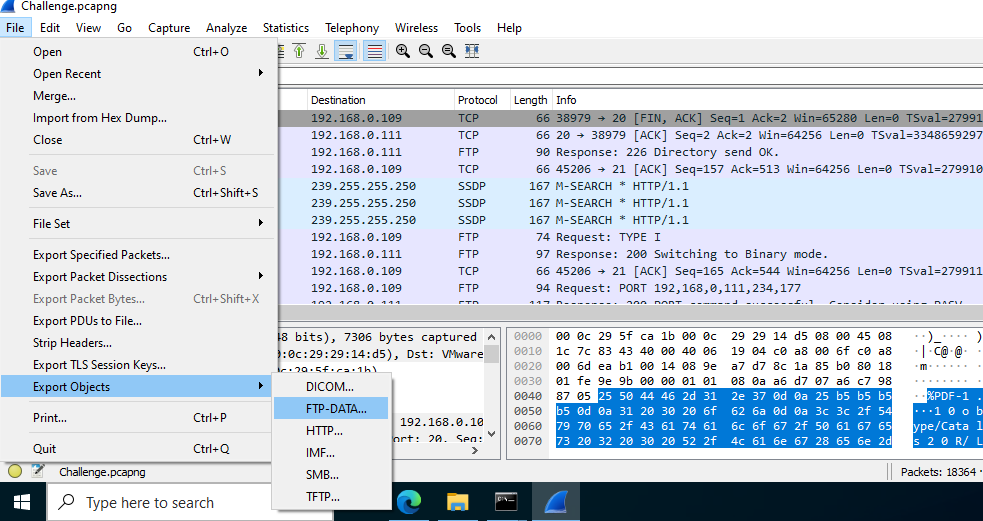Open the Capture menu
The image size is (983, 521).
[169, 28]
